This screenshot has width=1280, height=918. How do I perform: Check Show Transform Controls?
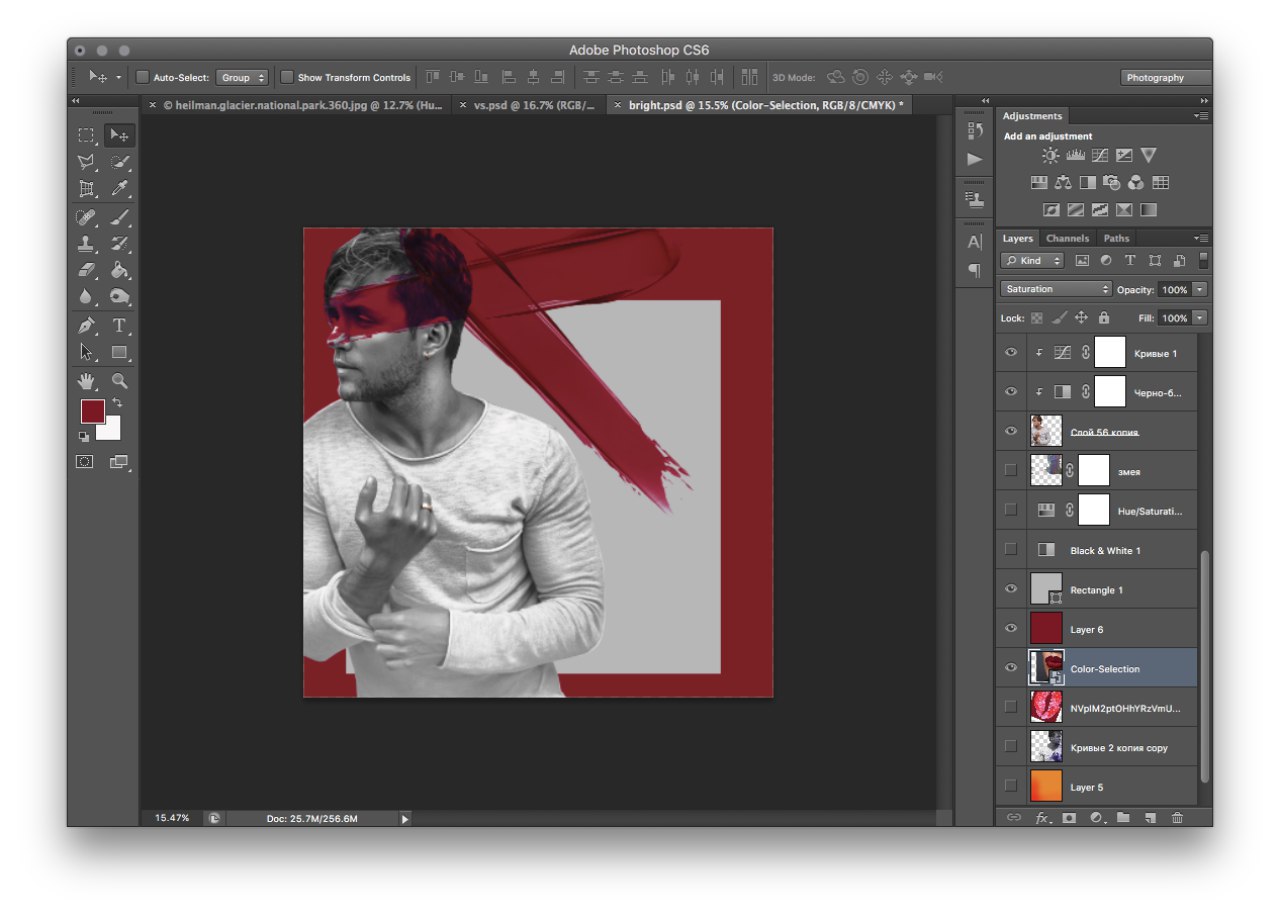click(287, 77)
